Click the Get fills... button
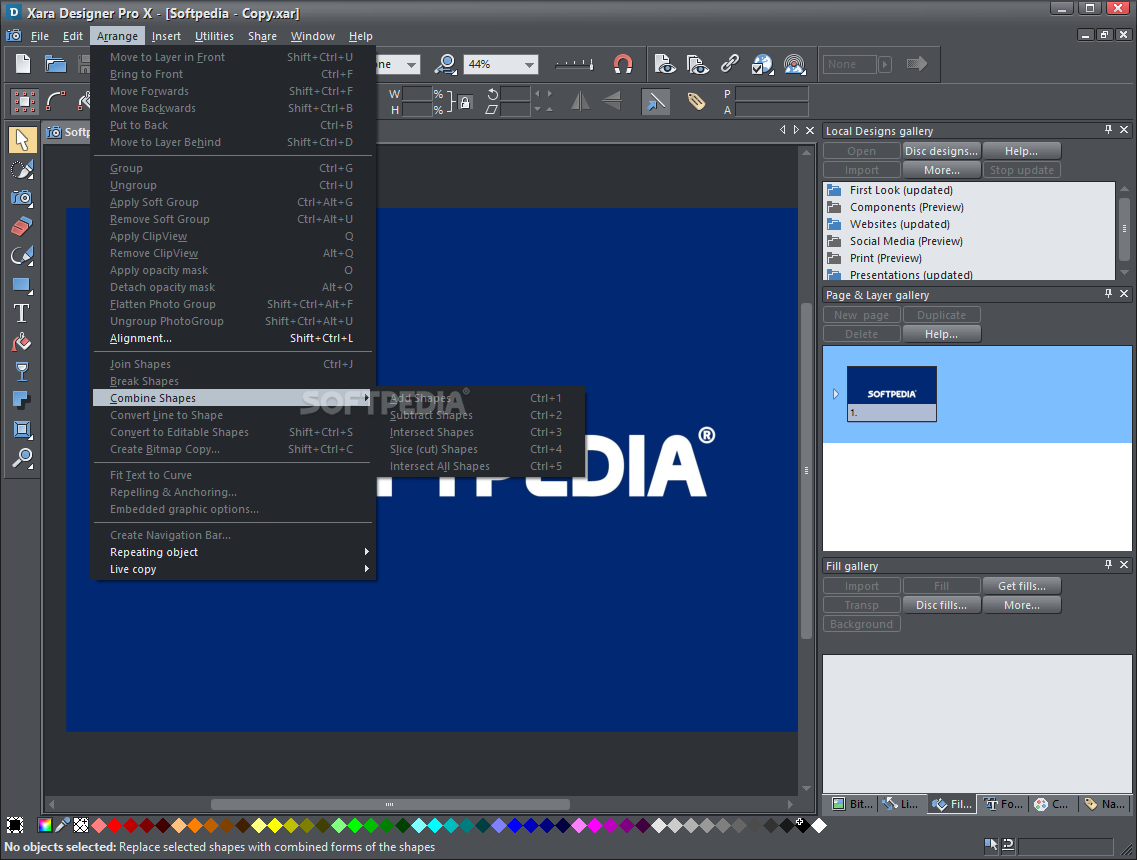 point(1022,586)
